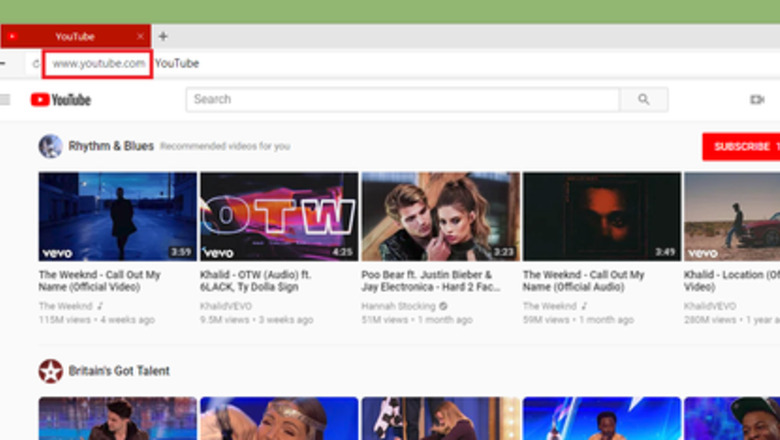This screenshot has height=440, width=780.
Task: Subscribe to the Rhythm & Blues channel
Action: (x=741, y=147)
